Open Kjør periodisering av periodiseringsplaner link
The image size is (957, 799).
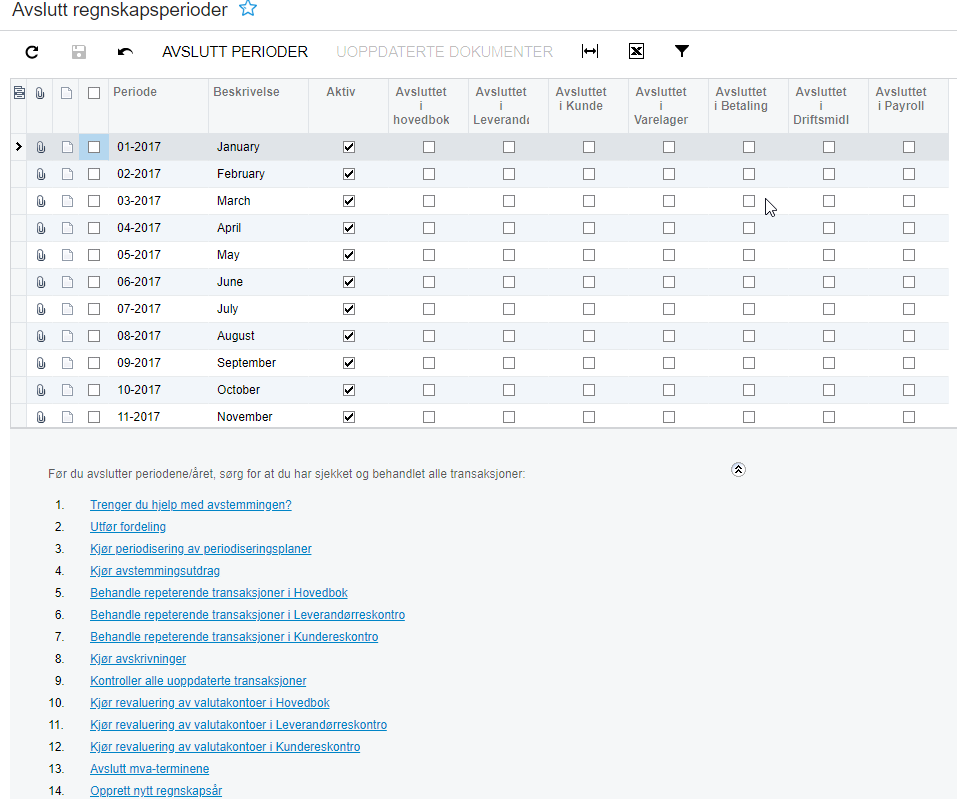tap(201, 549)
